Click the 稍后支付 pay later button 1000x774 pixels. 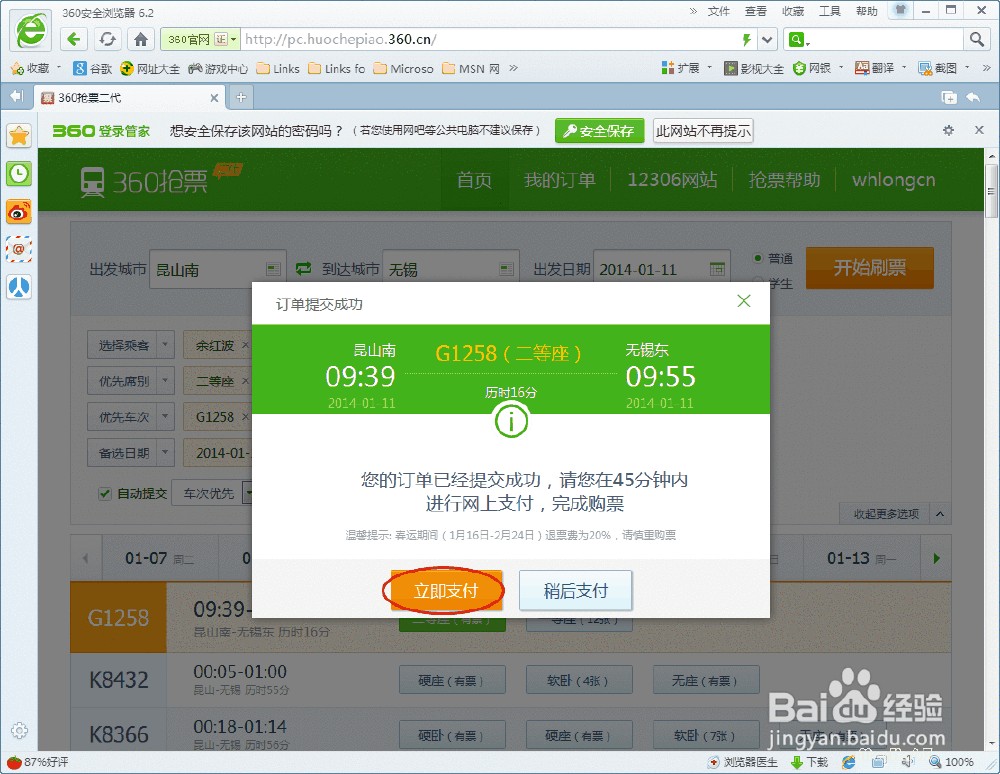[575, 591]
